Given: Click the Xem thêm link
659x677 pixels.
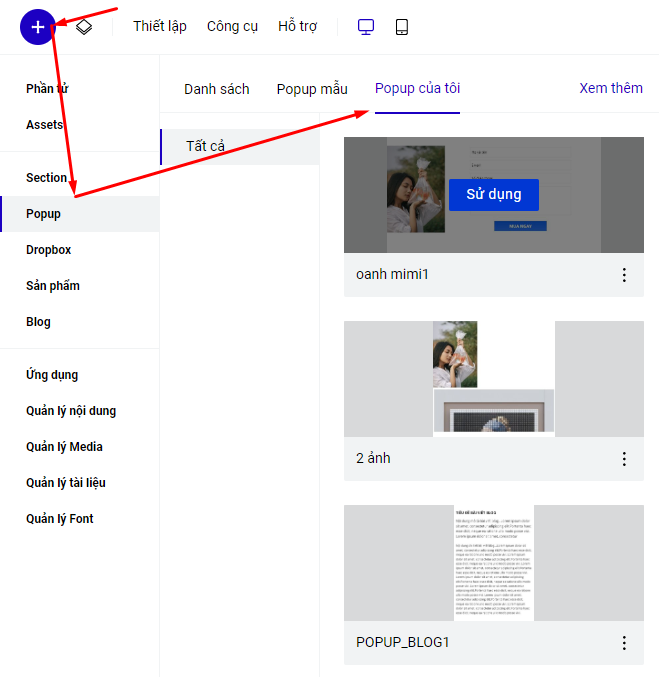Looking at the screenshot, I should 610,88.
